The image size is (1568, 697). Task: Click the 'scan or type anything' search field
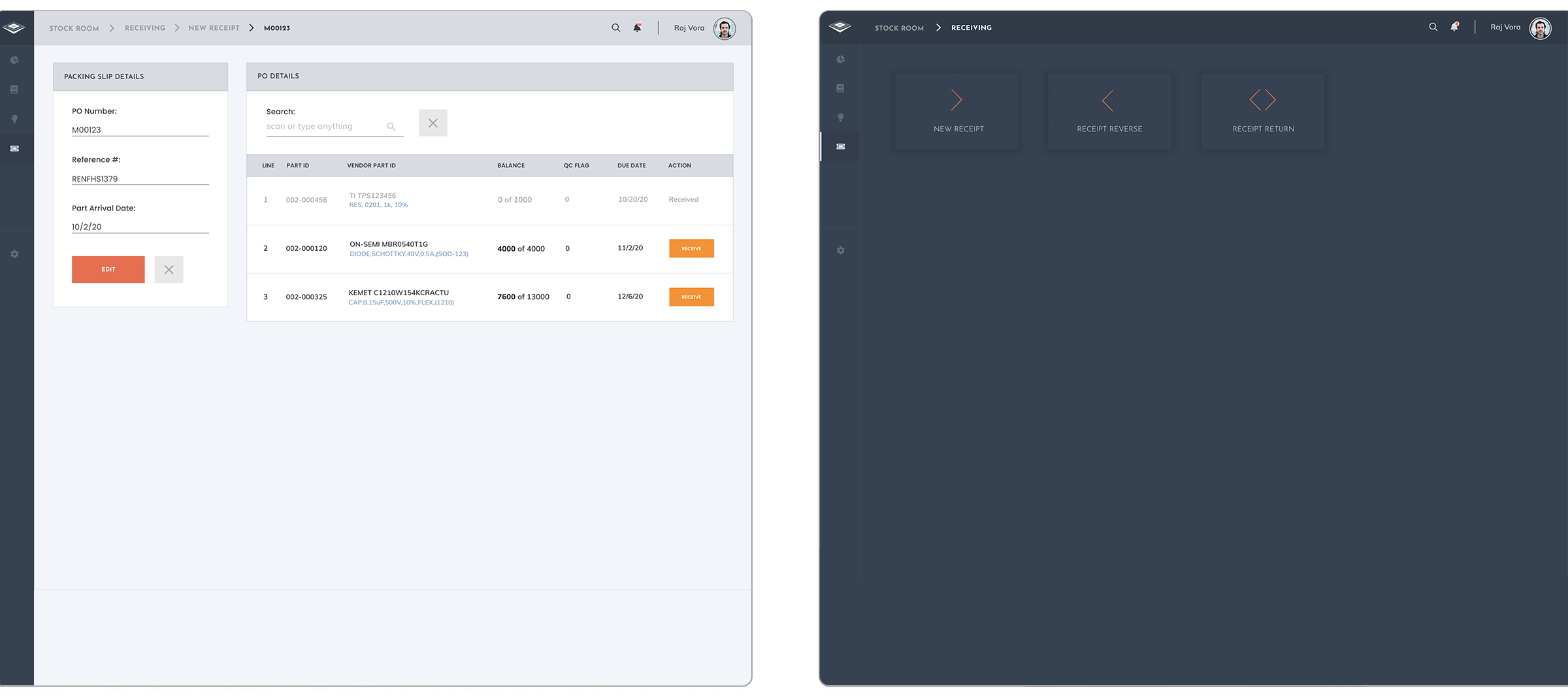point(325,127)
